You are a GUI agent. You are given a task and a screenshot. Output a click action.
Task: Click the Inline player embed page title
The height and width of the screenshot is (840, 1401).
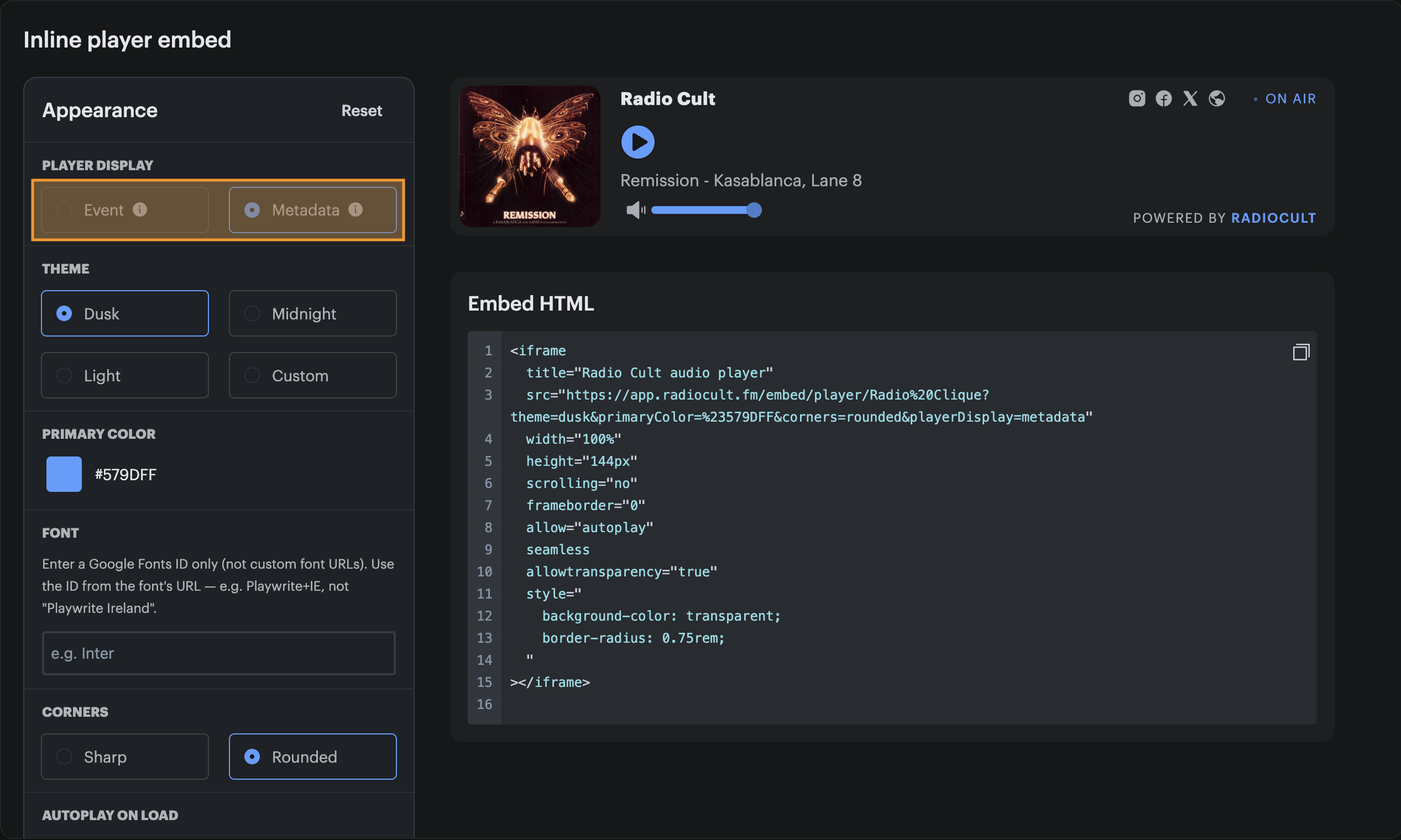click(127, 40)
